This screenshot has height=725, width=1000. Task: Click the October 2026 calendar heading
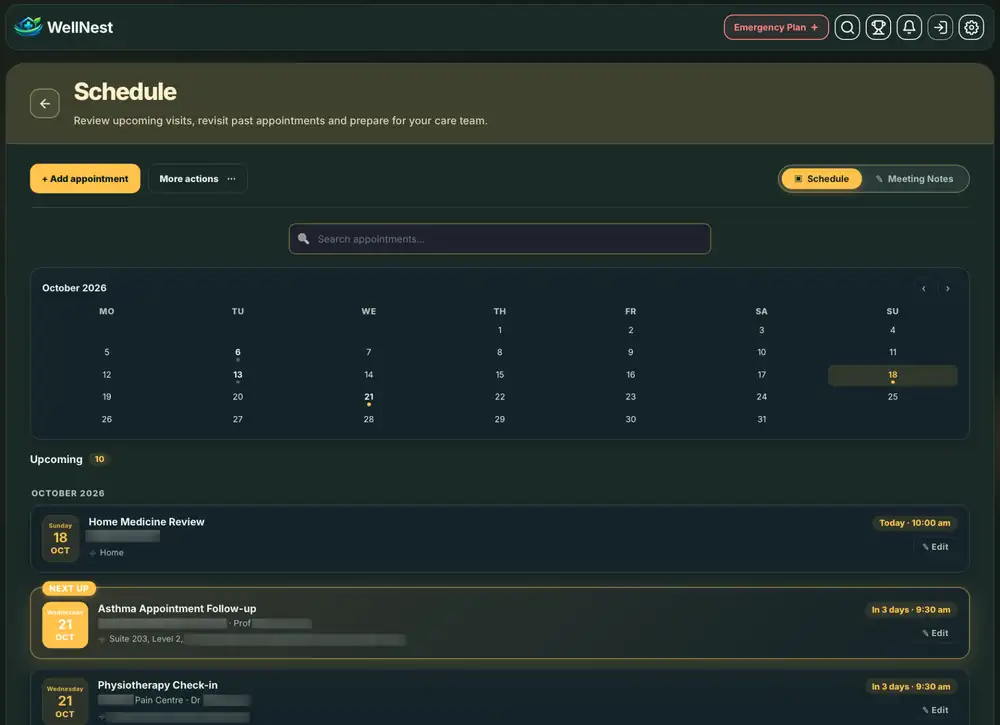pos(75,288)
